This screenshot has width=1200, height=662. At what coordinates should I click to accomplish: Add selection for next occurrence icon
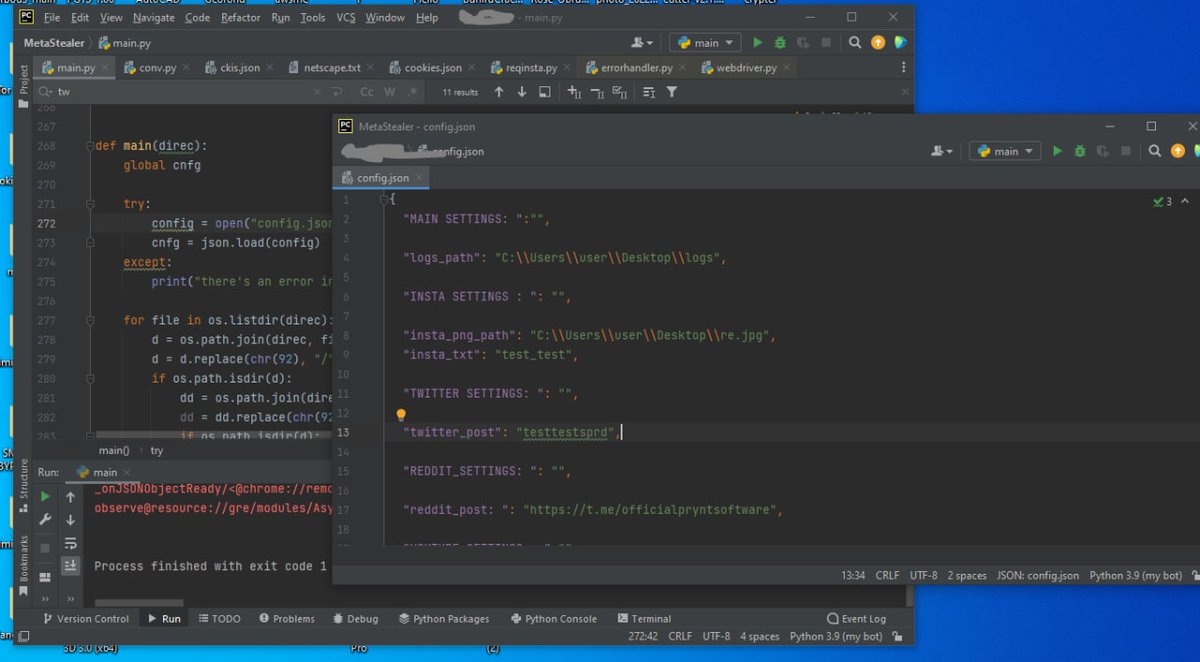574,92
